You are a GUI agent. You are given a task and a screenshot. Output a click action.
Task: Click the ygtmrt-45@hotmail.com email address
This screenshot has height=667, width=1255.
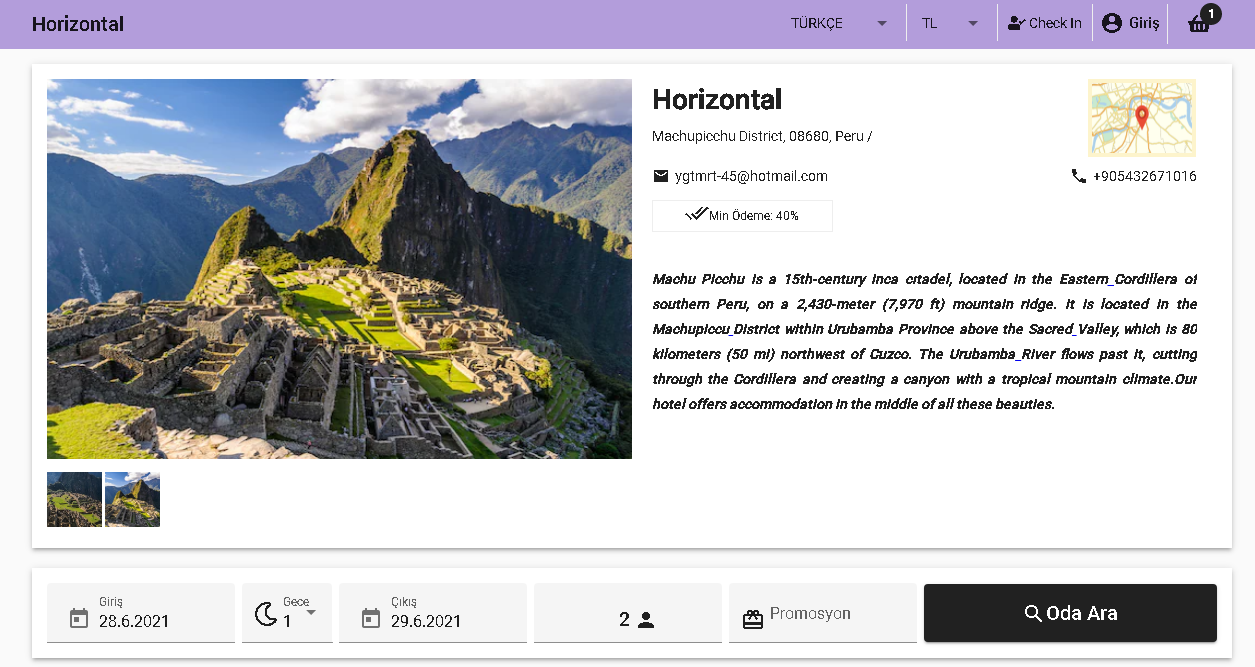[751, 176]
